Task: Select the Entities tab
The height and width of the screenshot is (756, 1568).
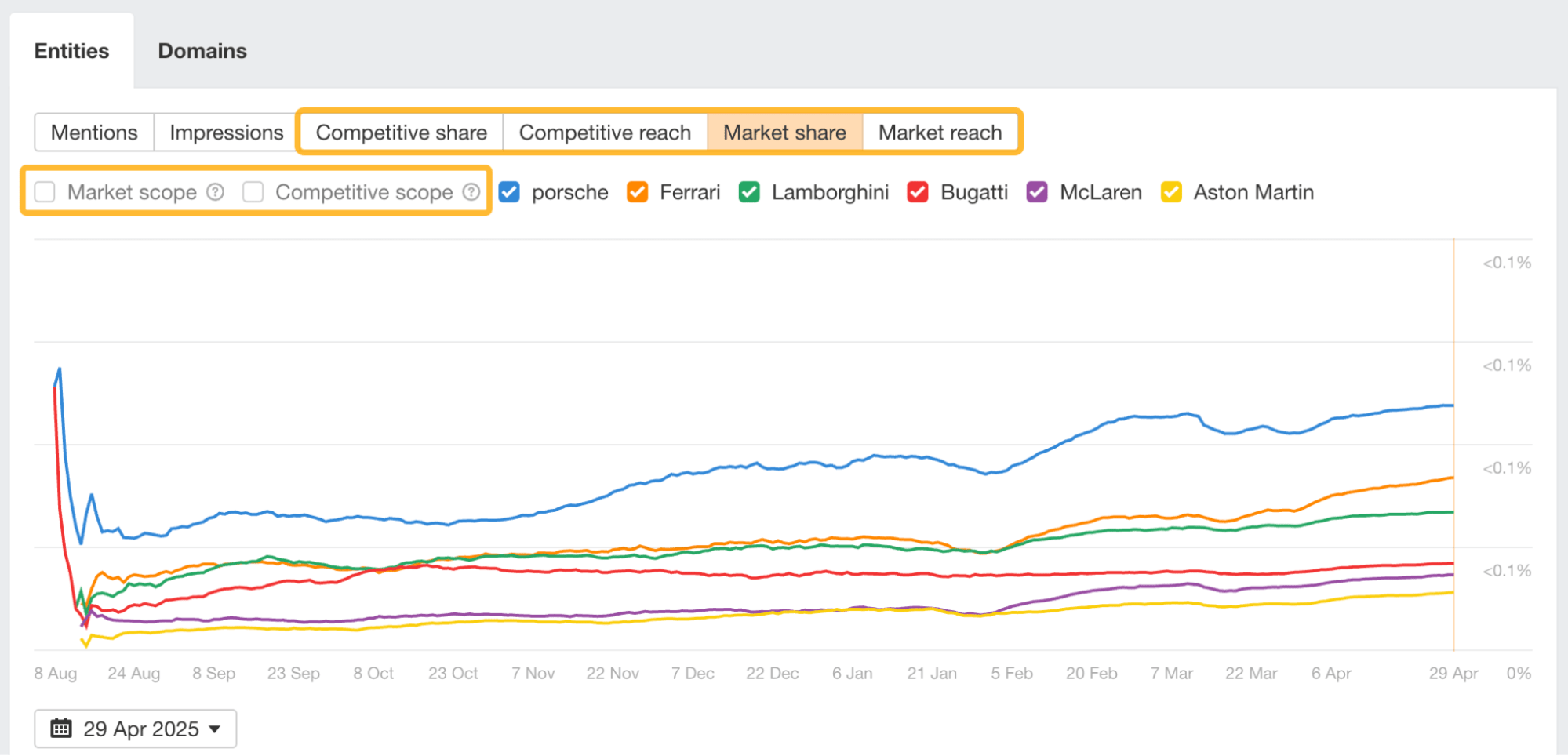Action: point(71,51)
